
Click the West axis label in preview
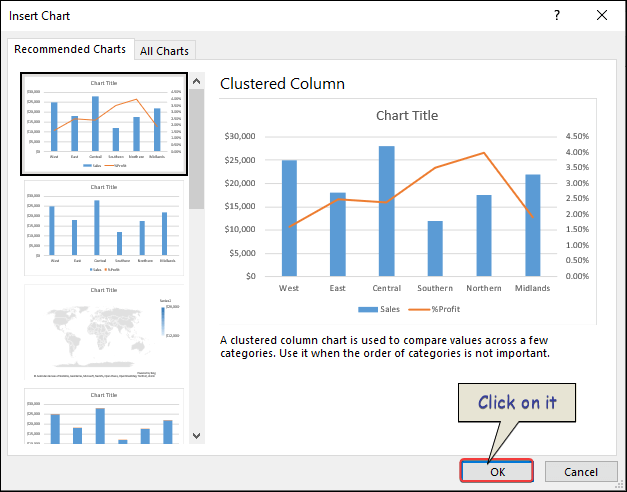point(289,288)
